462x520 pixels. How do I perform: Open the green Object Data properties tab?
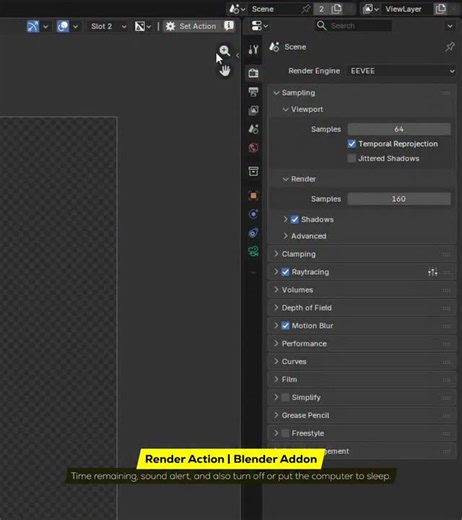pyautogui.click(x=253, y=251)
